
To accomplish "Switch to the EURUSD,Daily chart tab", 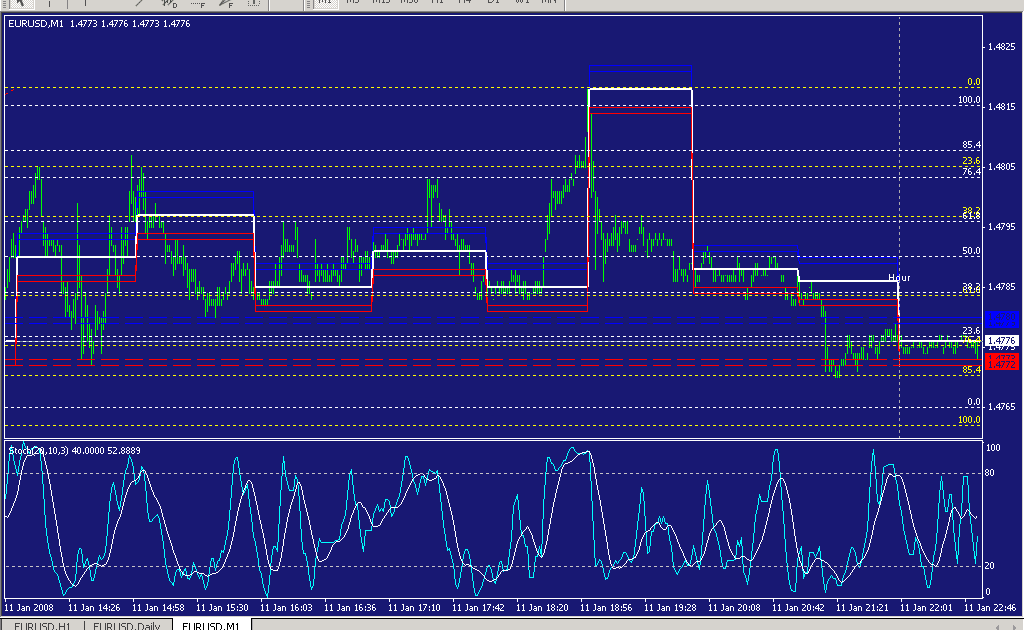I will (125, 625).
